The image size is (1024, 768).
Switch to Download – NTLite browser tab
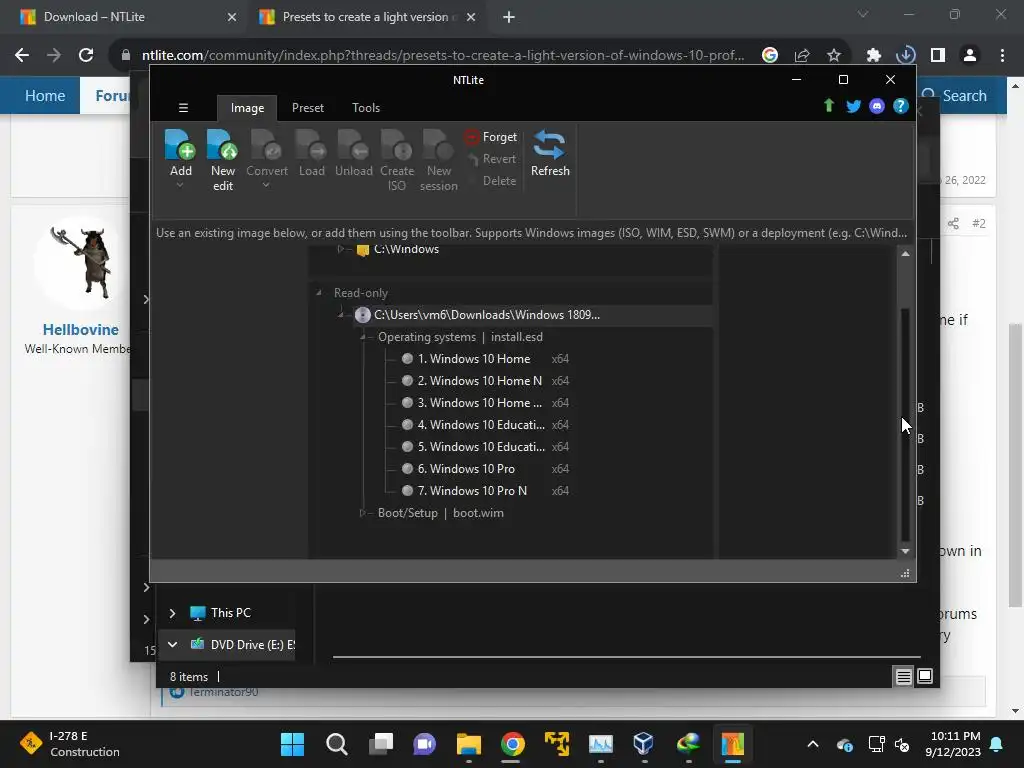click(x=129, y=17)
